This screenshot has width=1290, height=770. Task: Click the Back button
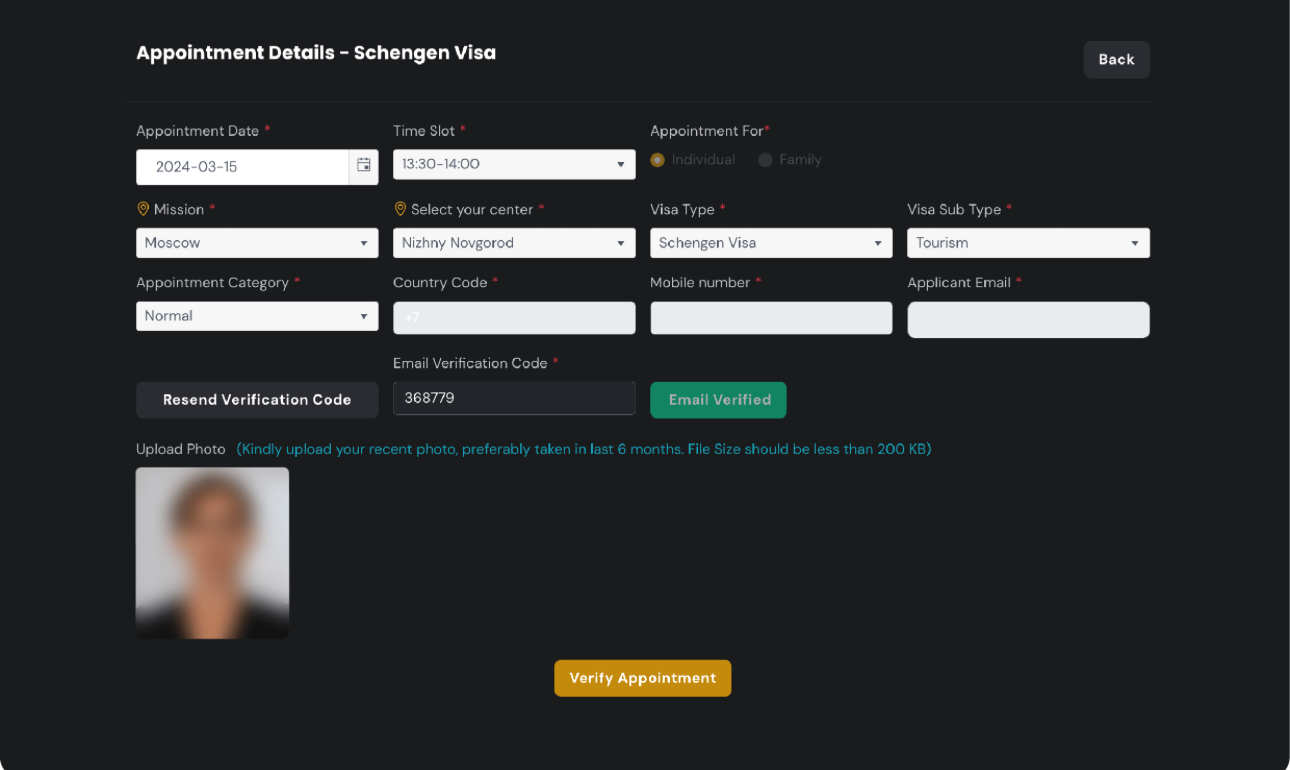click(1116, 60)
